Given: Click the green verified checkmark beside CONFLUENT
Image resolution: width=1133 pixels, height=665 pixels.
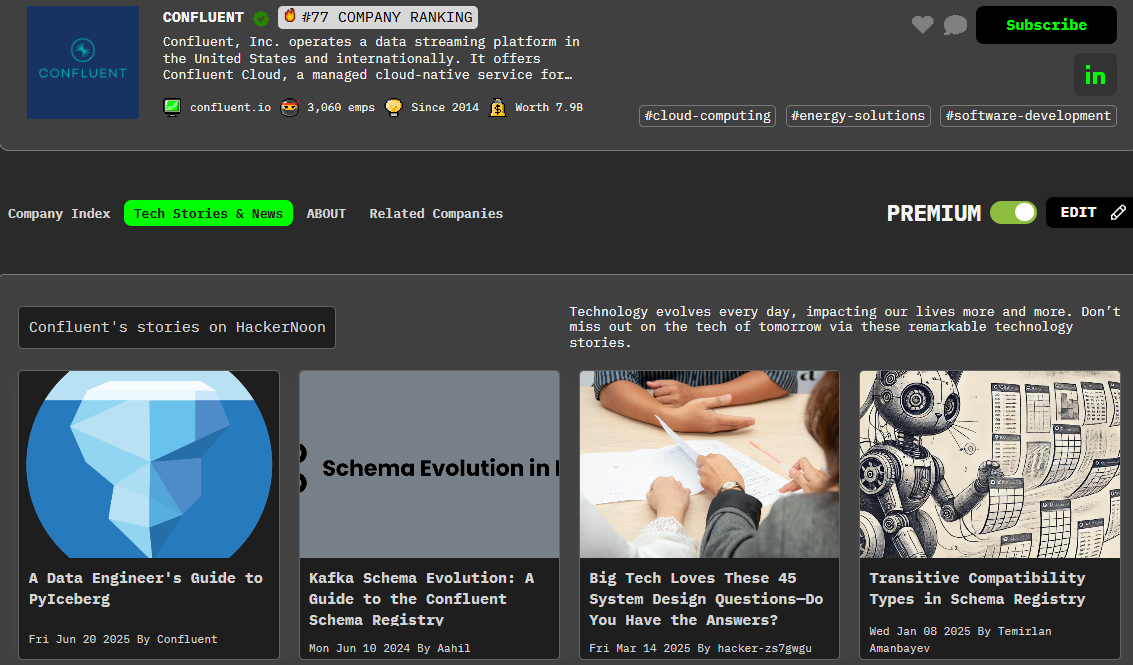Looking at the screenshot, I should (x=259, y=17).
